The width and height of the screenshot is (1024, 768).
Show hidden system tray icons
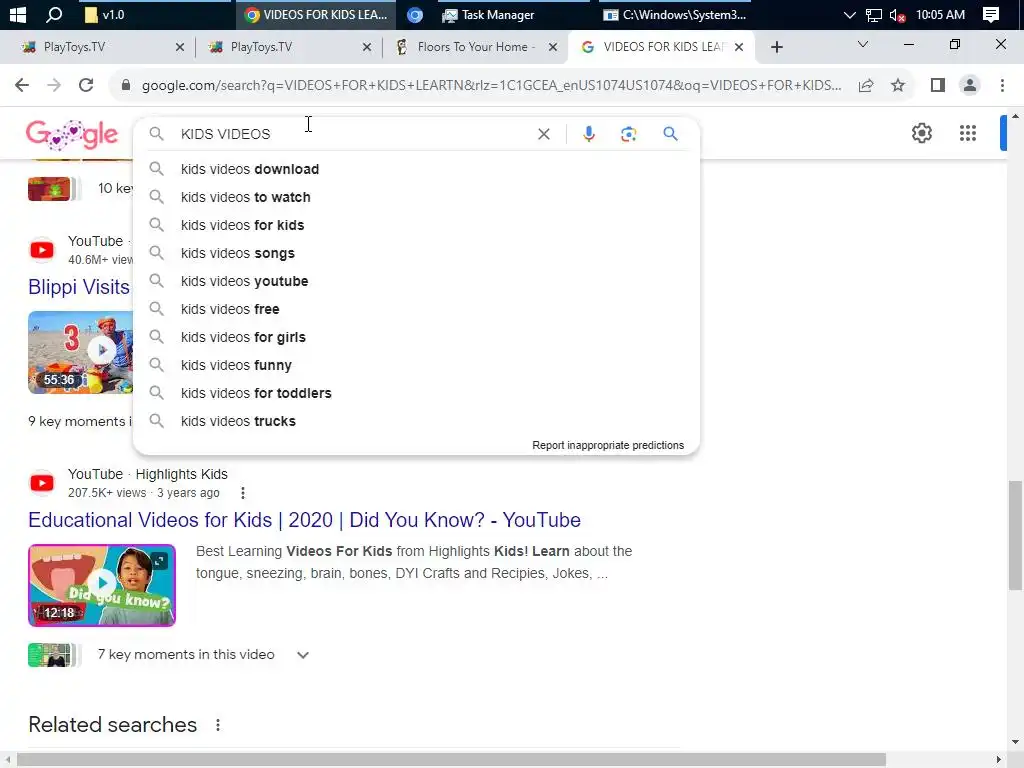849,15
